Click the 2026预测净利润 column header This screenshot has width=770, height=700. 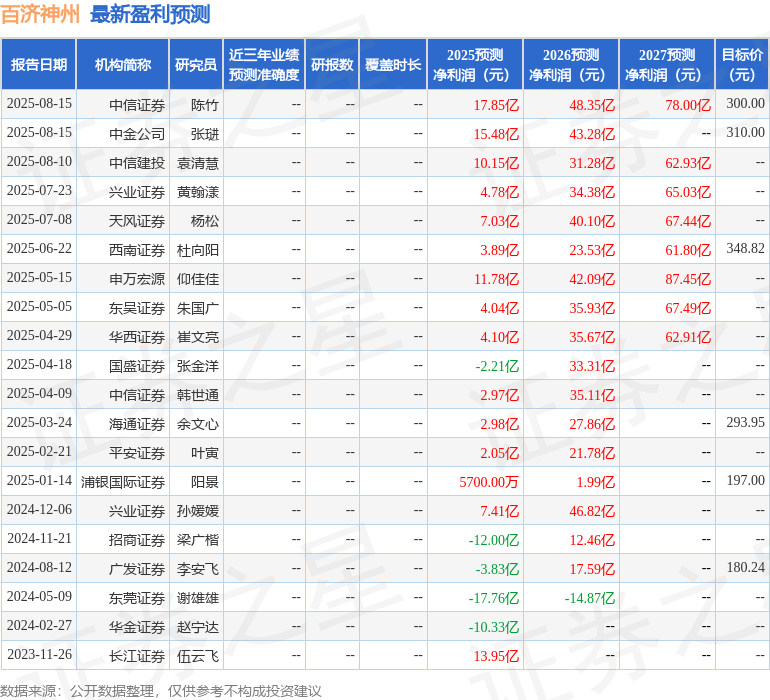pos(571,65)
